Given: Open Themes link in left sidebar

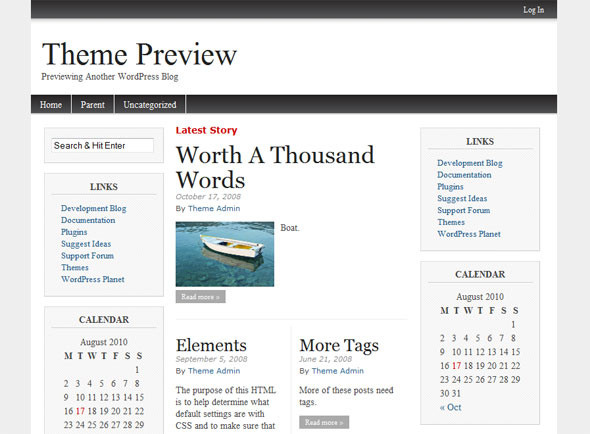Looking at the screenshot, I should tap(75, 268).
